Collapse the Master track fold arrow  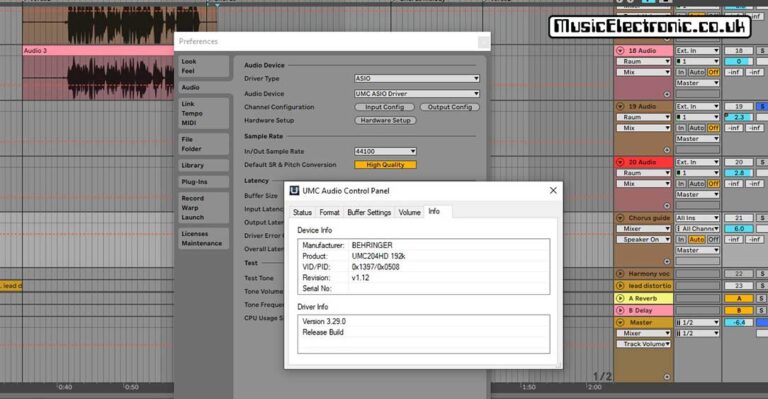click(620, 323)
